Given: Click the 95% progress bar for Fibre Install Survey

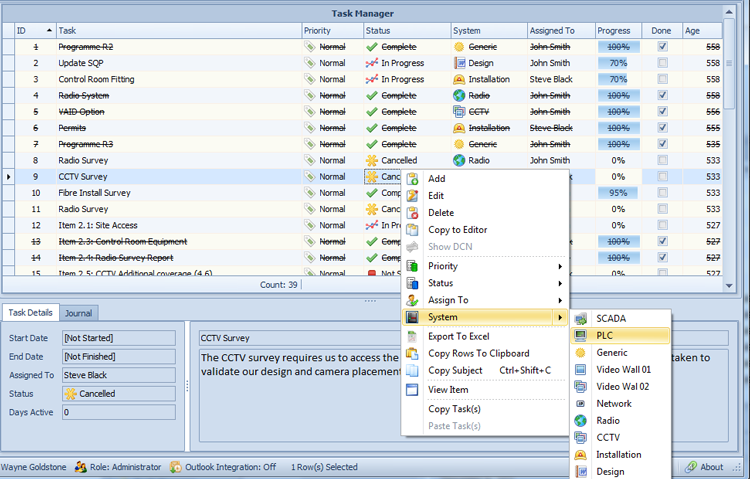Looking at the screenshot, I should (x=618, y=192).
